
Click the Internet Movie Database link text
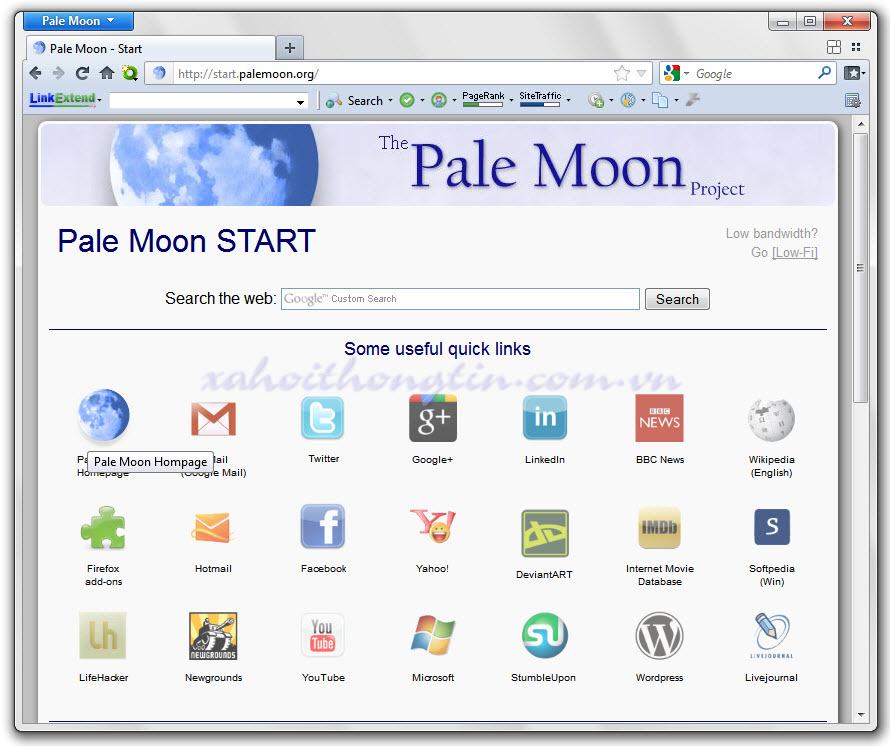(660, 575)
